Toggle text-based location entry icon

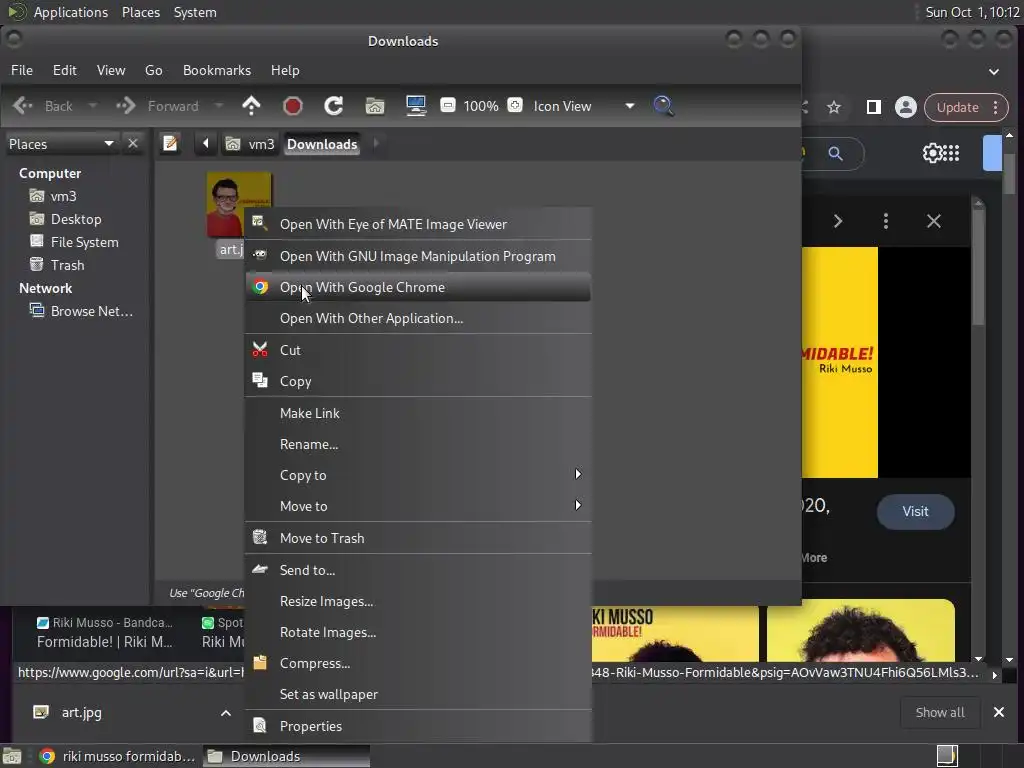tap(170, 143)
